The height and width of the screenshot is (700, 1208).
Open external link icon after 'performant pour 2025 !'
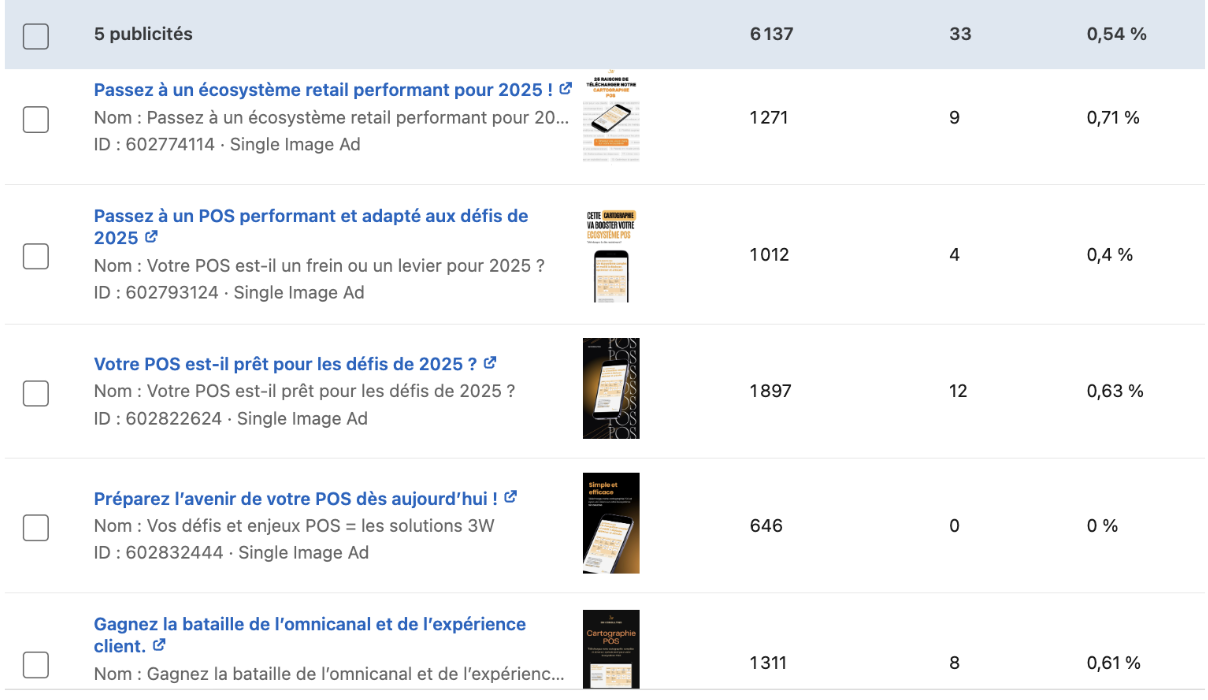pos(566,89)
